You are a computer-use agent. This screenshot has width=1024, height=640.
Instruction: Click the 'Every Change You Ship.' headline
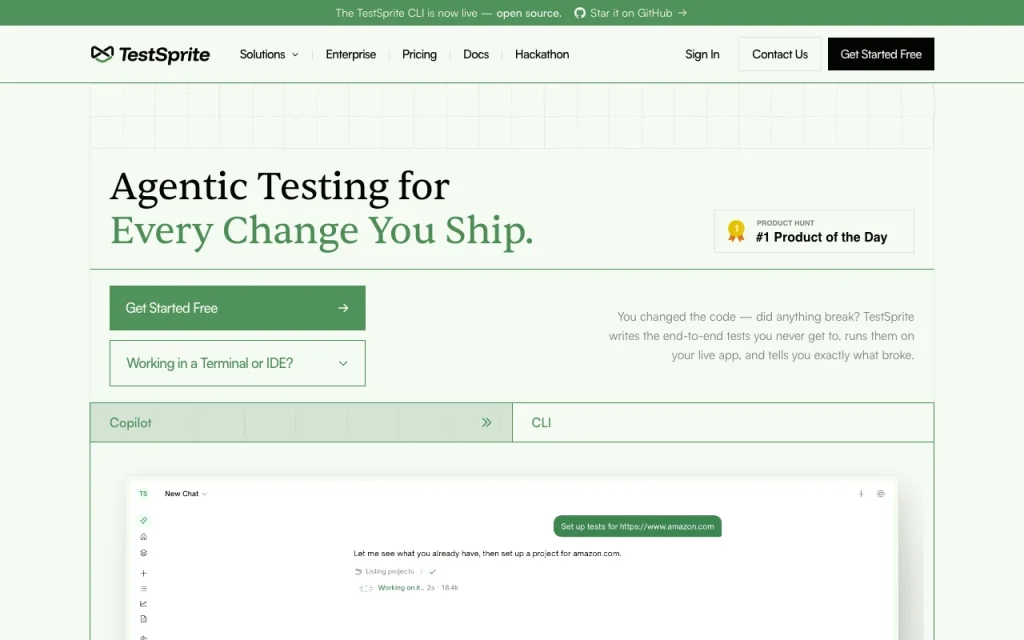(x=322, y=231)
